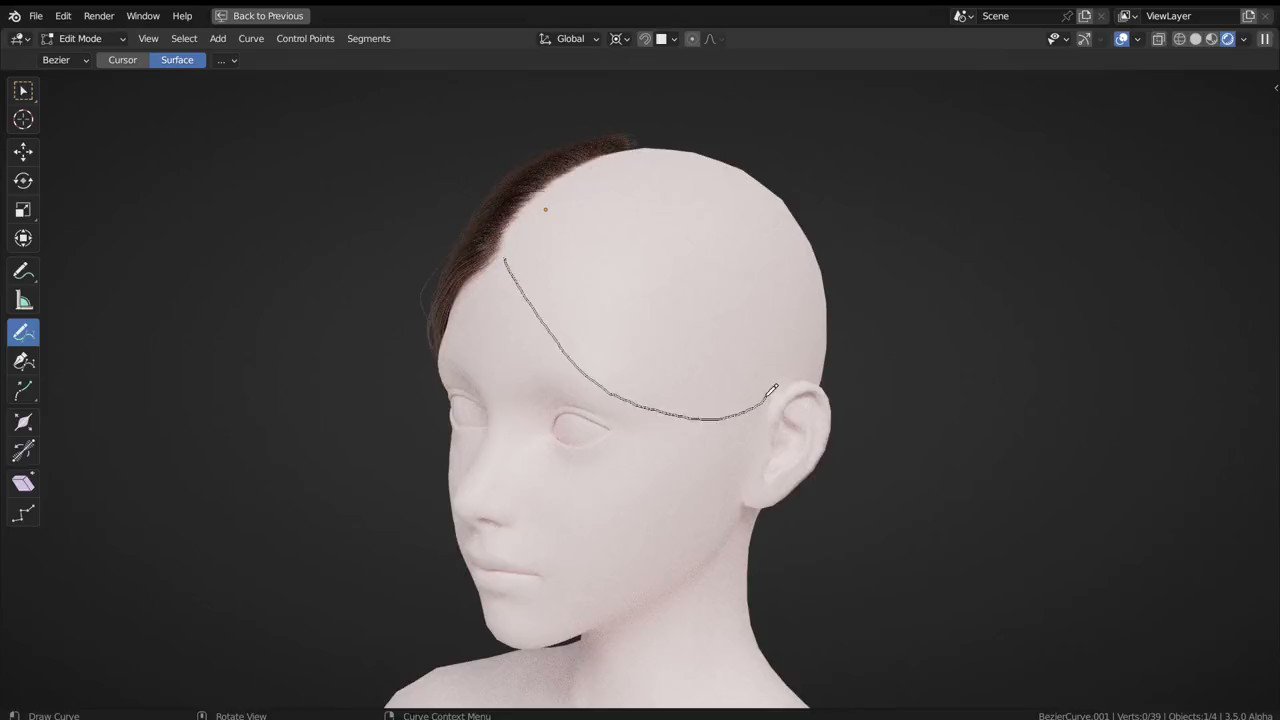1280x720 pixels.
Task: Click the Back to Previous button
Action: [260, 15]
